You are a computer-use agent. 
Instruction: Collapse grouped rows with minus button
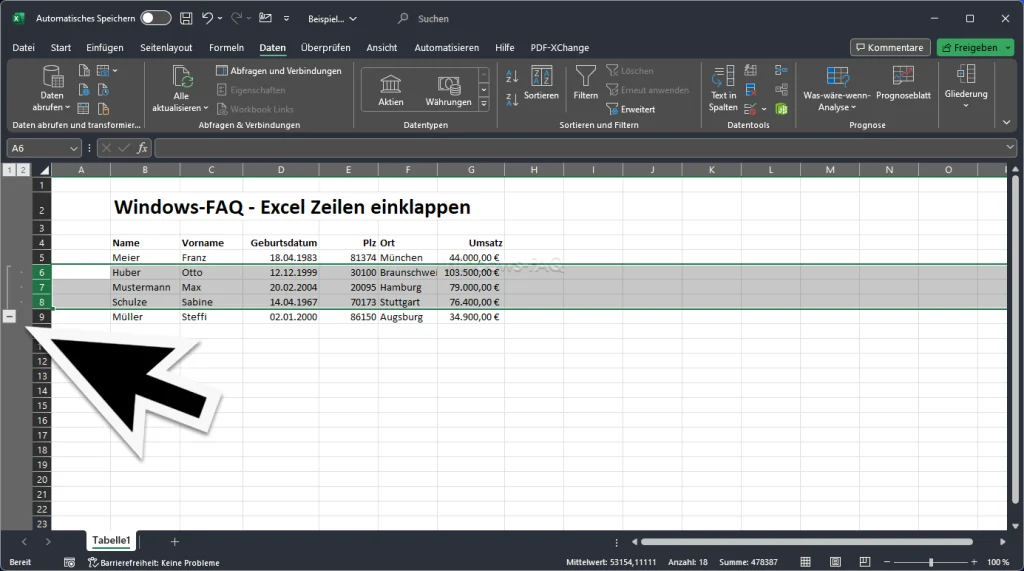click(9, 316)
